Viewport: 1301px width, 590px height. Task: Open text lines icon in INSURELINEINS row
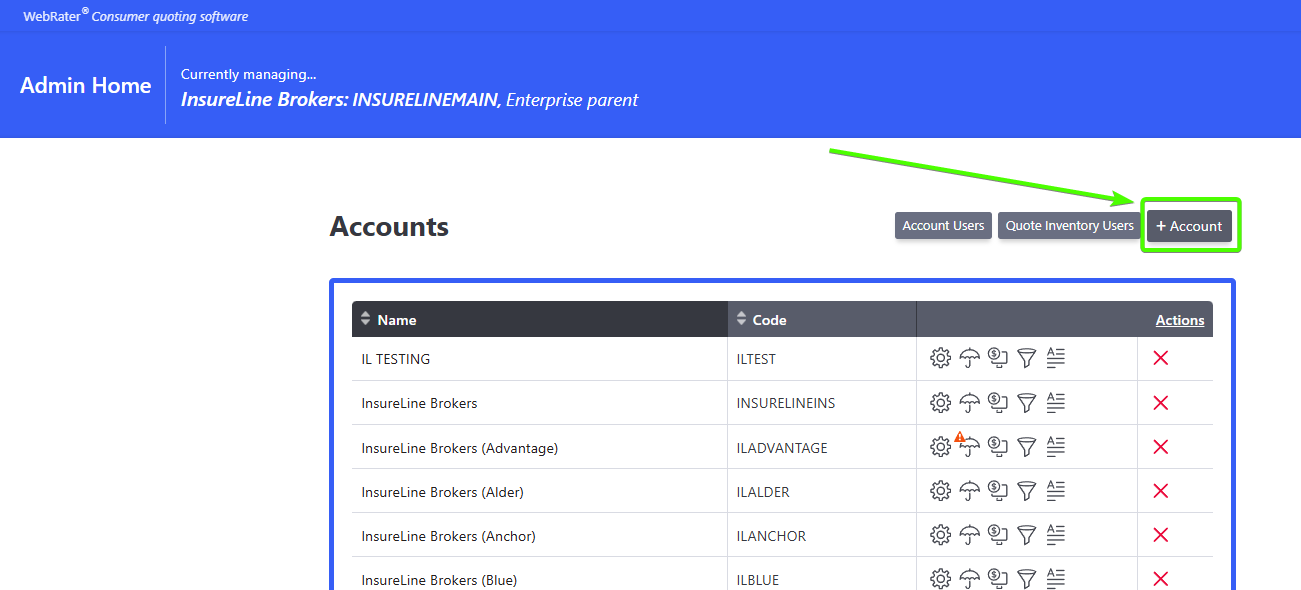tap(1055, 401)
